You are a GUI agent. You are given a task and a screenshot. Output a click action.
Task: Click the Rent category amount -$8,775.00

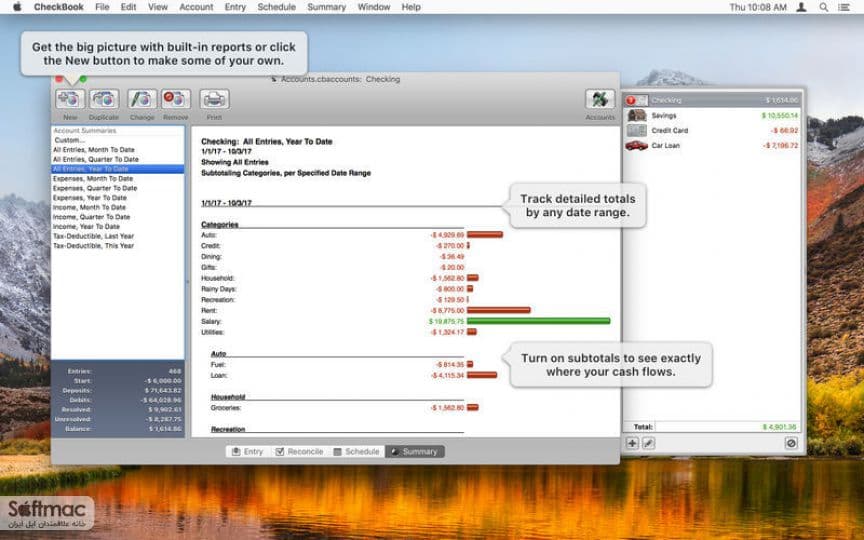[447, 311]
